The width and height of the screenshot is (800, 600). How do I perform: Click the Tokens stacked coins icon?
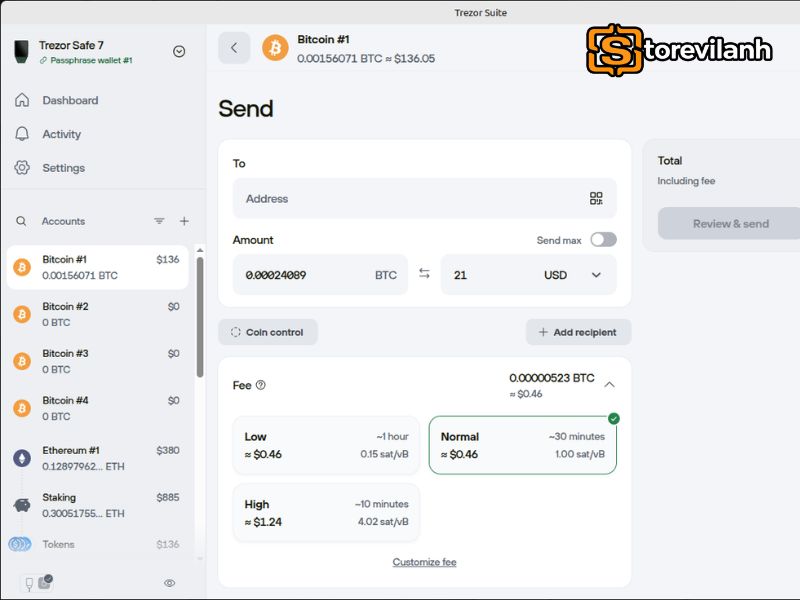(x=20, y=544)
